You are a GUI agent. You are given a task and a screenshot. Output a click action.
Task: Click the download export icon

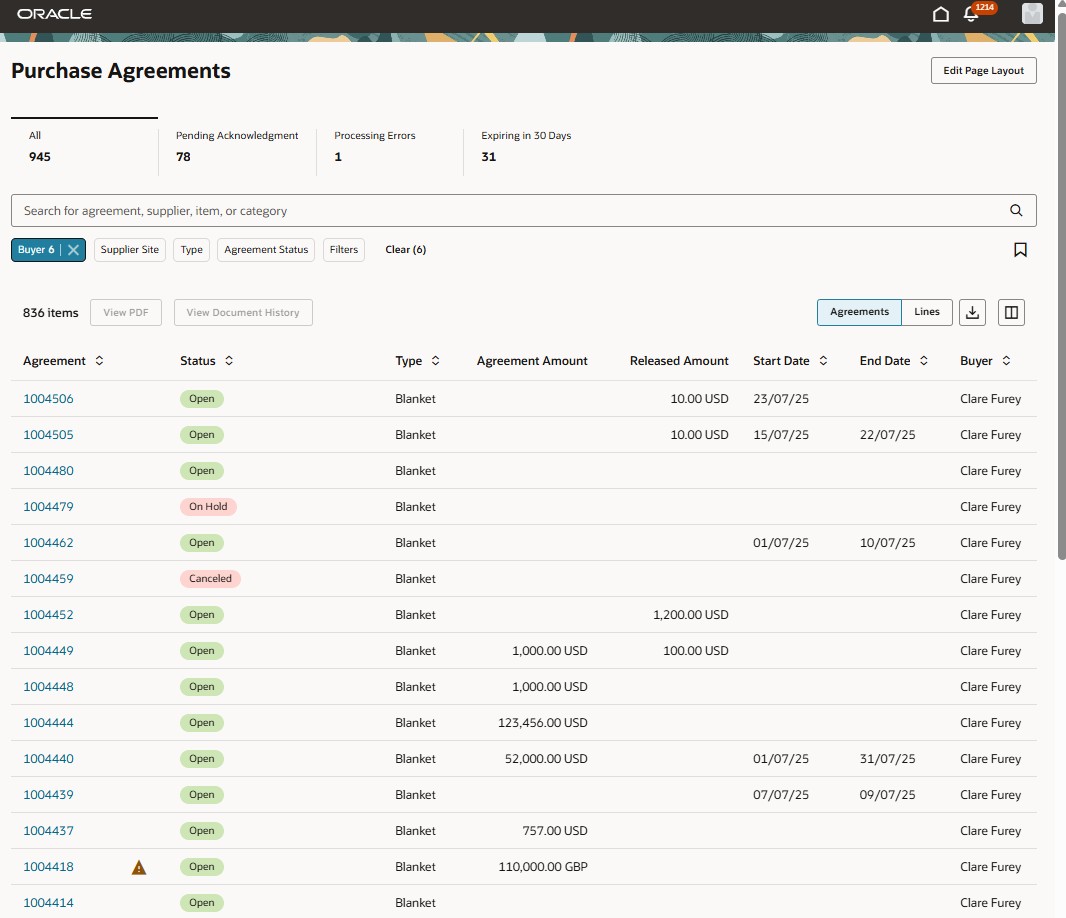pos(972,313)
